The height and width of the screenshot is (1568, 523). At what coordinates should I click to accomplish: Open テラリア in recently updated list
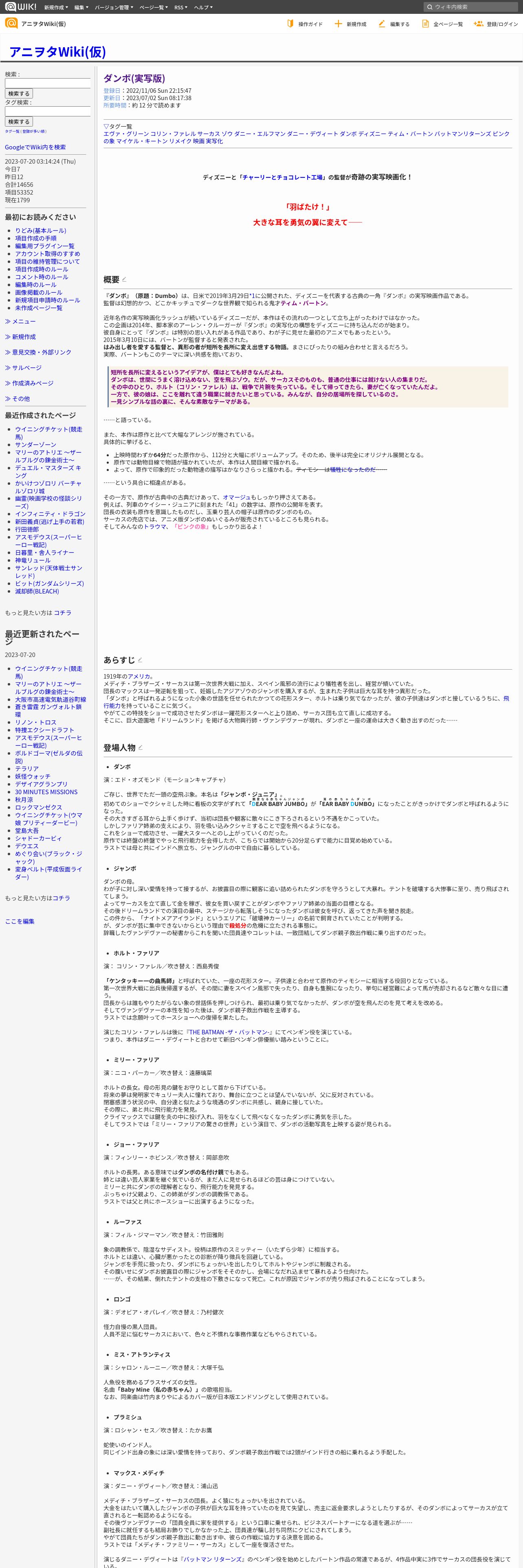click(x=27, y=769)
